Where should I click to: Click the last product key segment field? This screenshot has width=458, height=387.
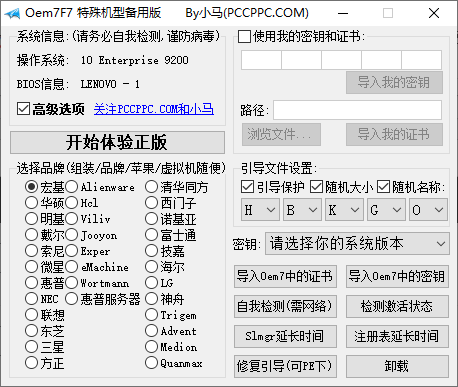[x=421, y=60]
